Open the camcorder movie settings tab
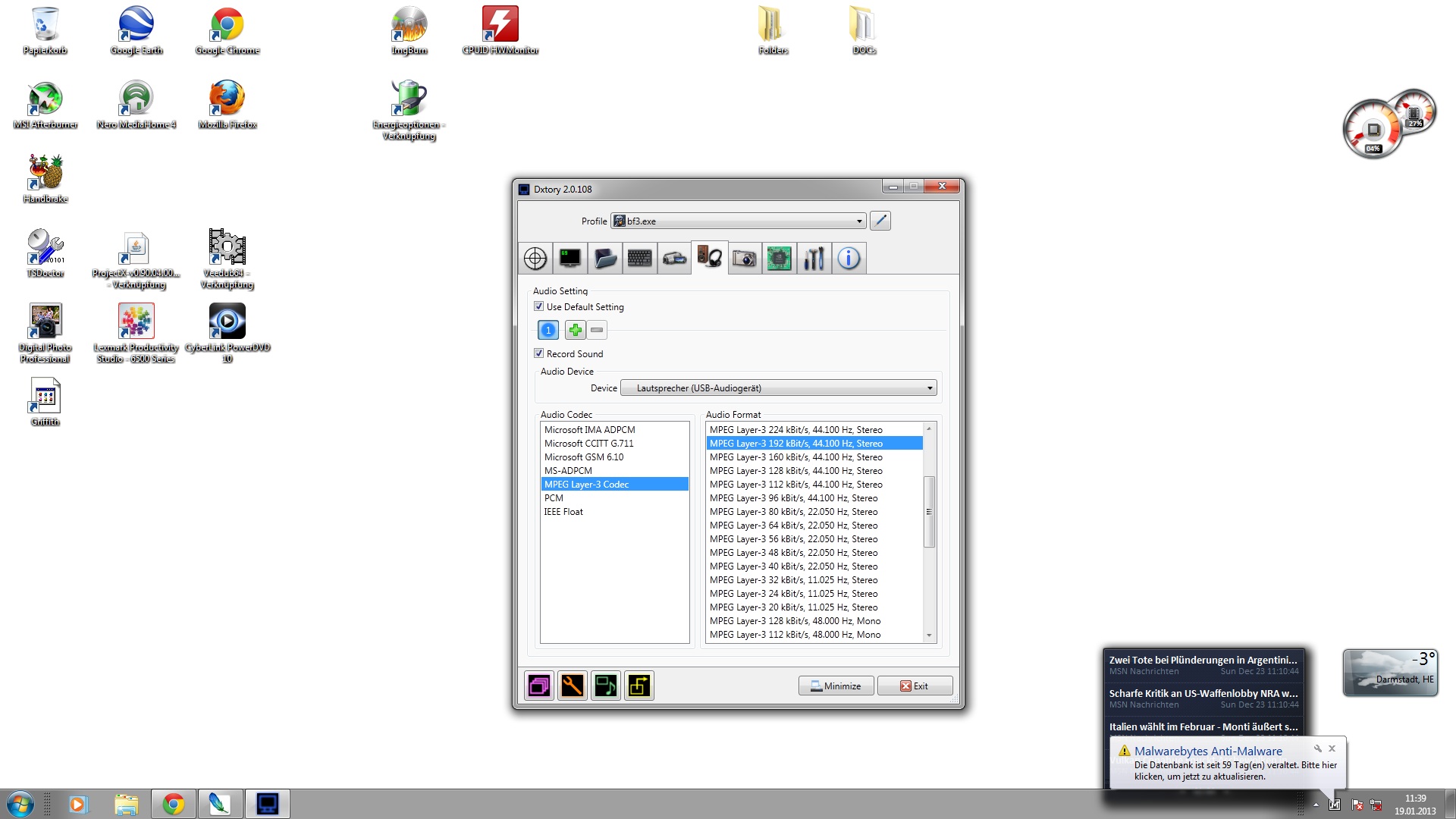Viewport: 1456px width, 819px height. tap(674, 259)
